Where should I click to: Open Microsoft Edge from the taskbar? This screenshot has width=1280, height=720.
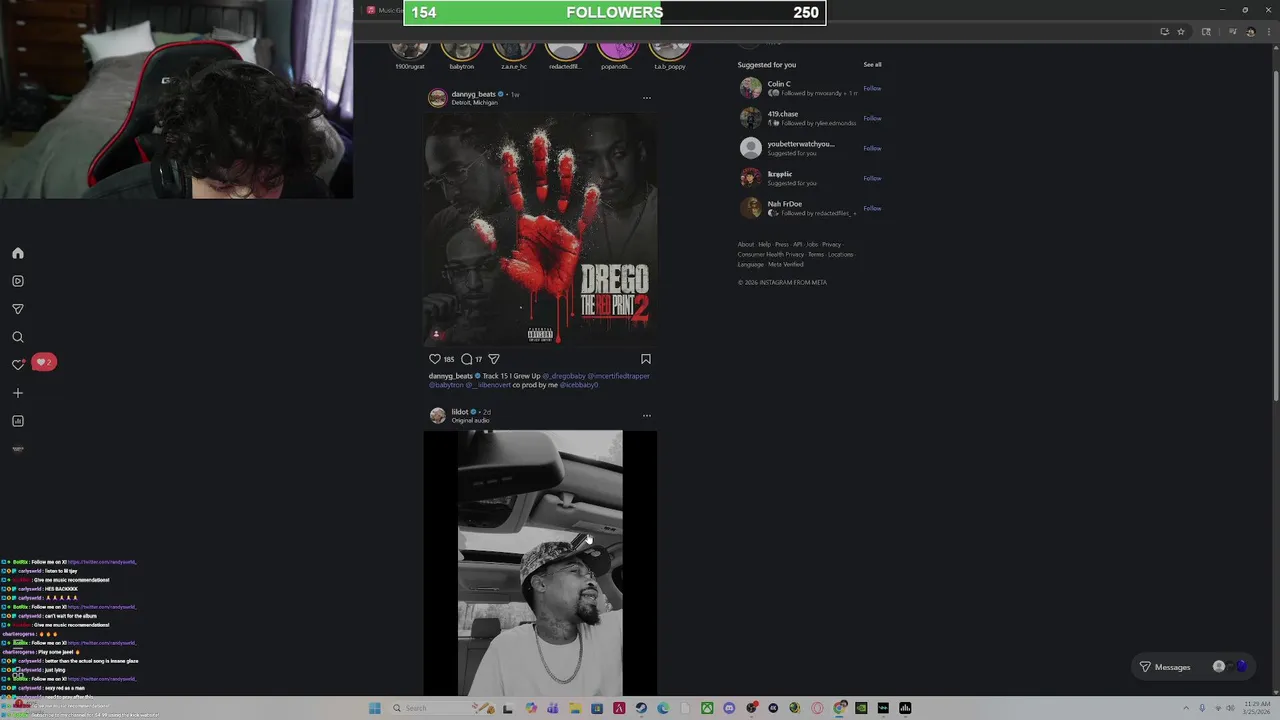(663, 708)
